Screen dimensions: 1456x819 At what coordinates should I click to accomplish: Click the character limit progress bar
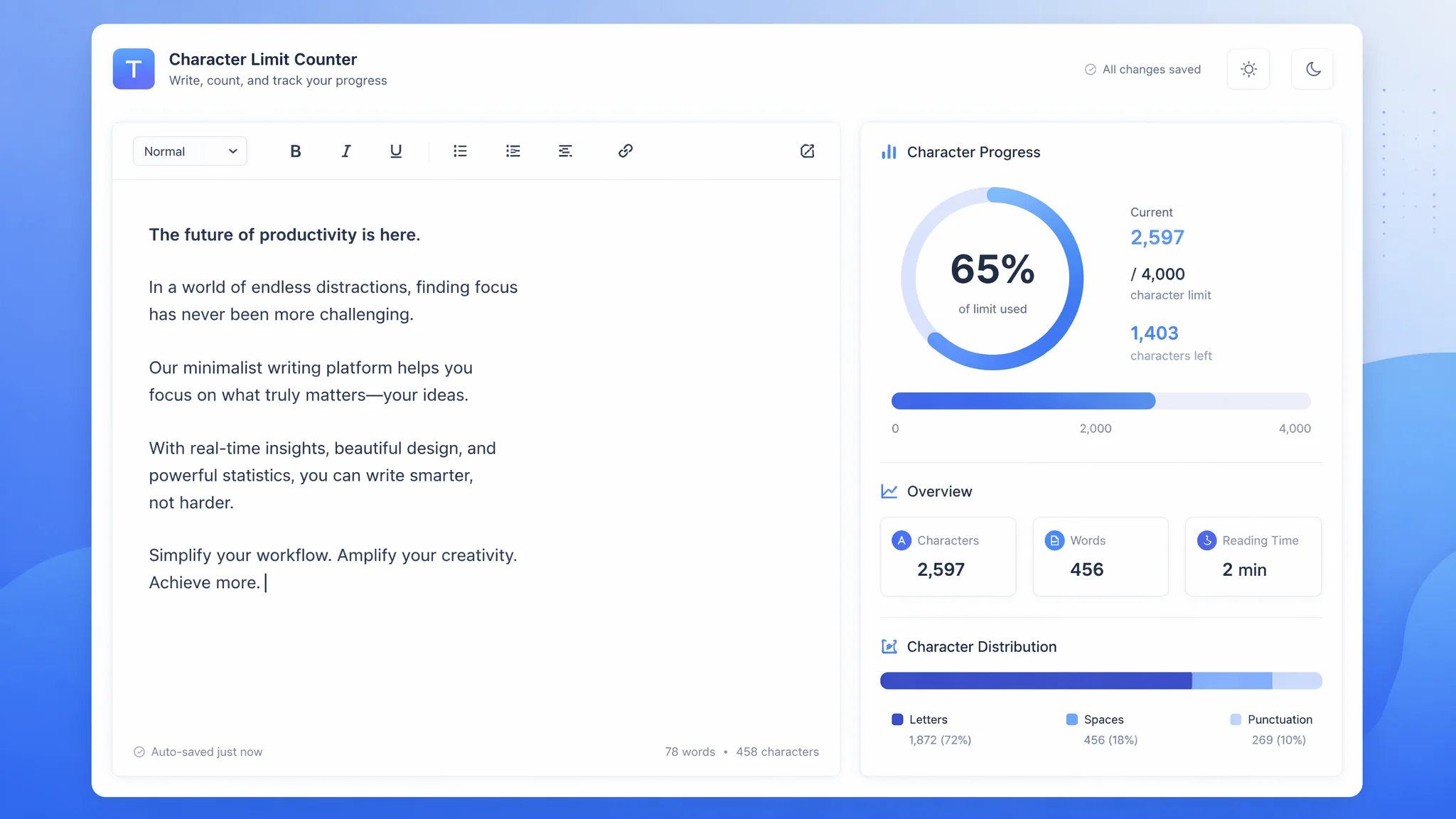pyautogui.click(x=1101, y=401)
